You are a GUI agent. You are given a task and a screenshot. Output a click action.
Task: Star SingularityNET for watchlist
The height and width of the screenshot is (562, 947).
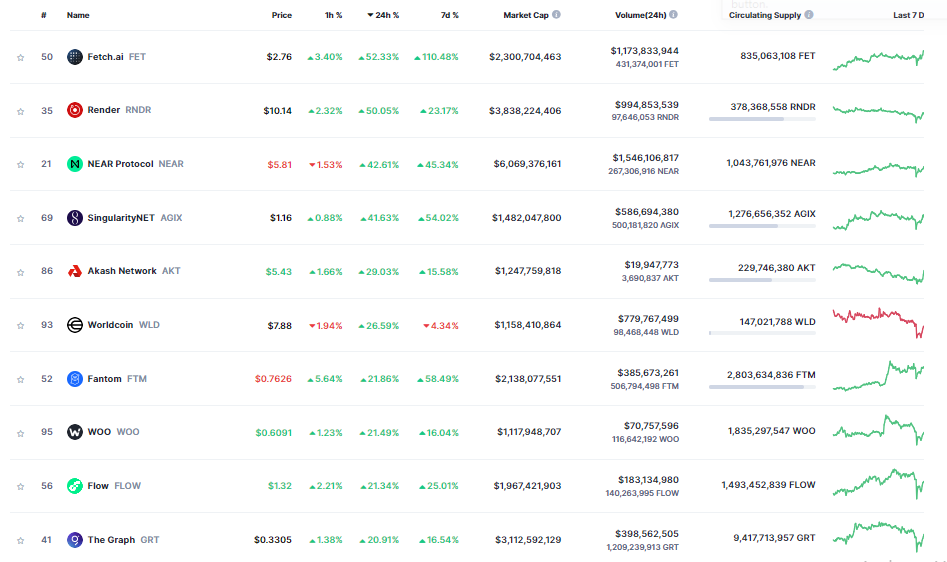point(21,218)
